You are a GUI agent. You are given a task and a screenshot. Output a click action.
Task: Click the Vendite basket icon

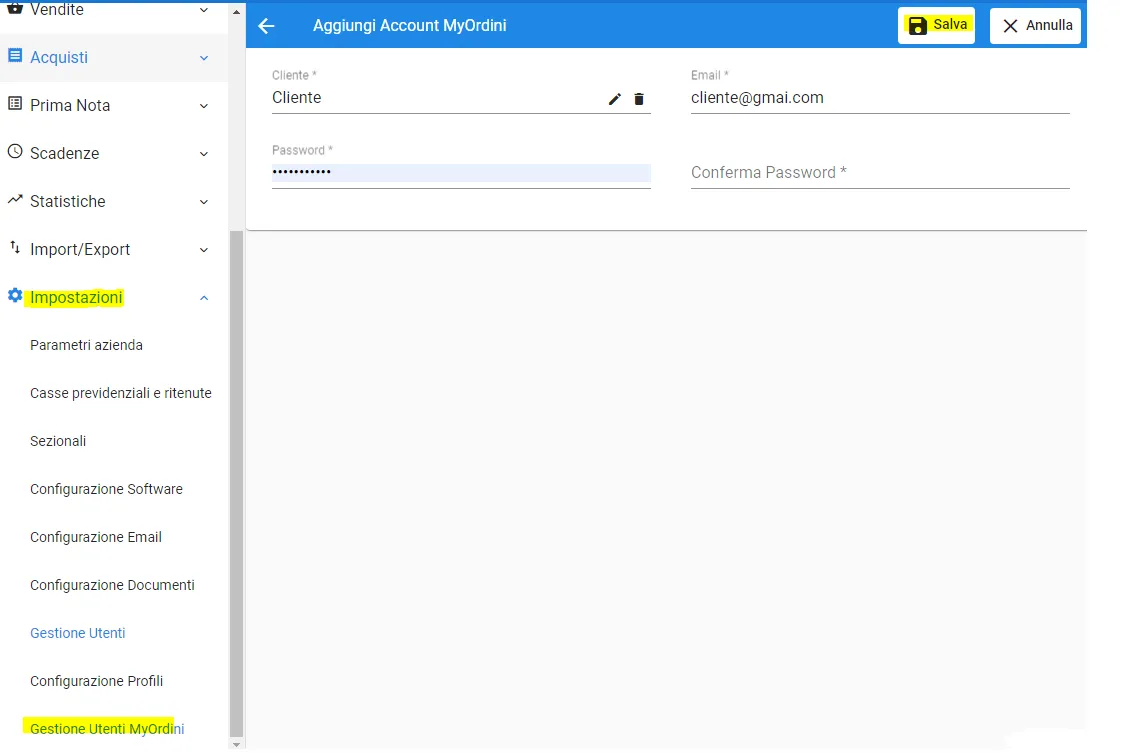14,9
